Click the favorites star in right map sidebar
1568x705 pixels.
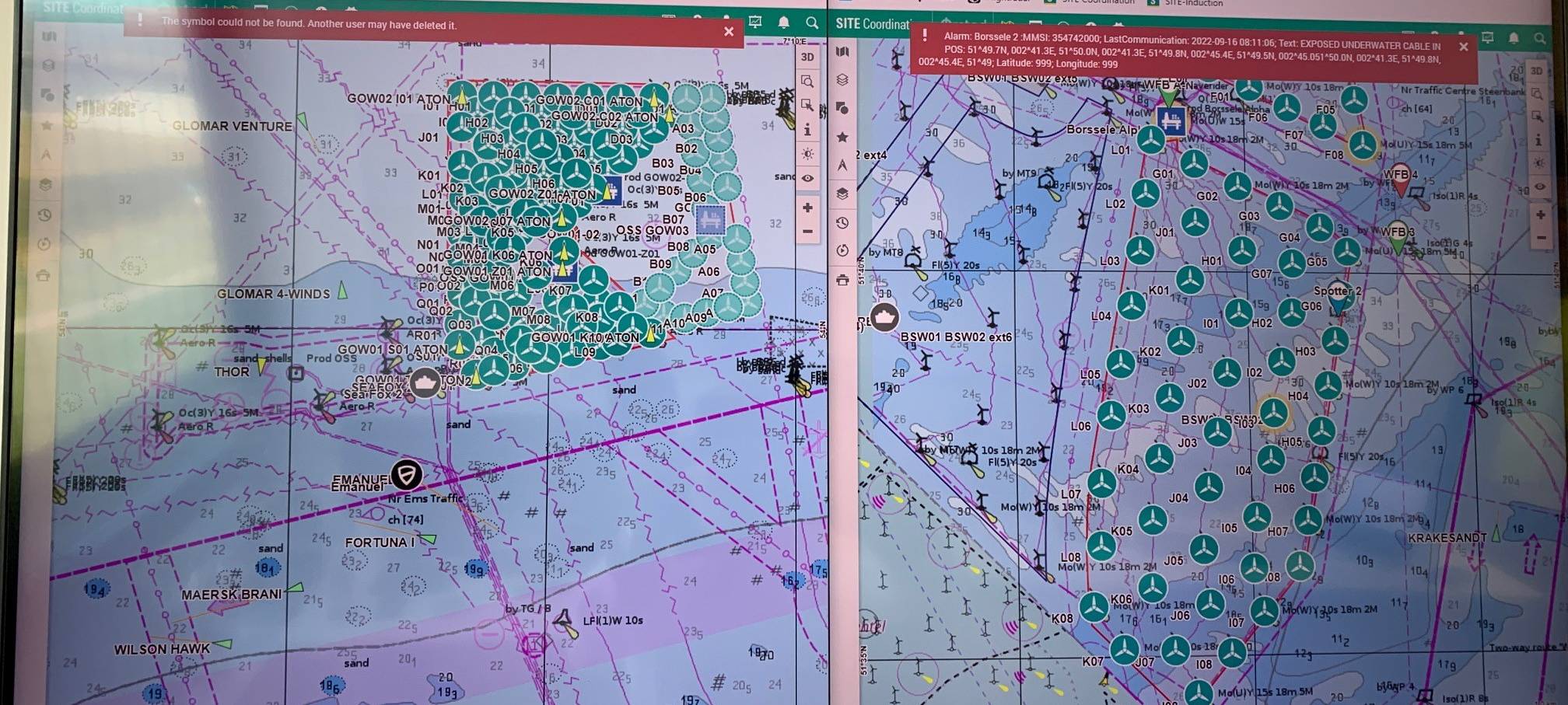point(842,137)
